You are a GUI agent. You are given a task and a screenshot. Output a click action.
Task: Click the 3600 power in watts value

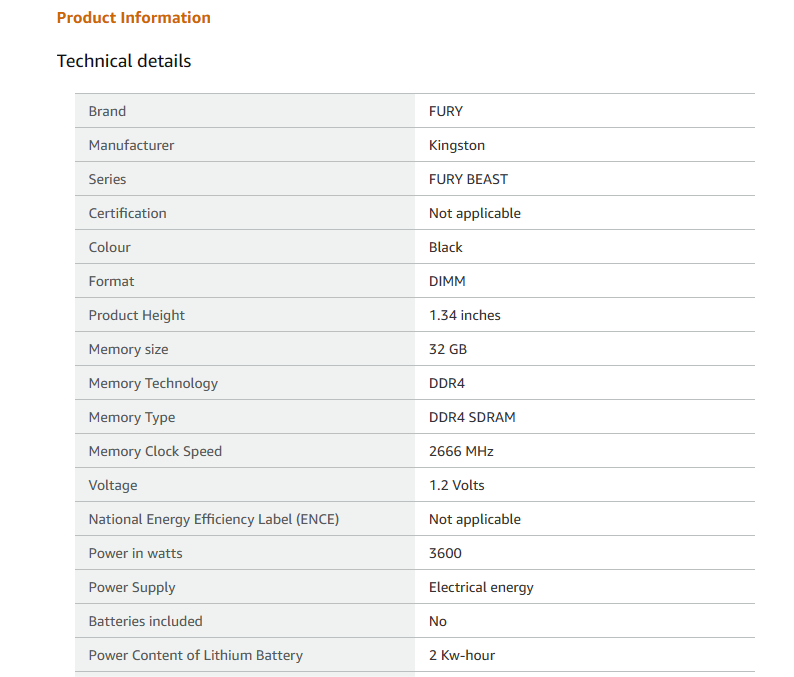tap(445, 553)
